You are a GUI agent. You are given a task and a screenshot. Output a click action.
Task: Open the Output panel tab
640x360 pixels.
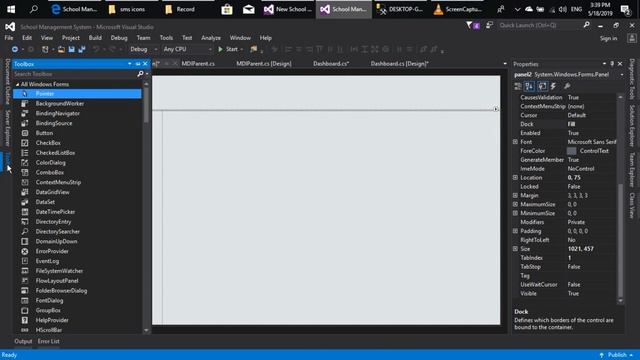(x=23, y=341)
